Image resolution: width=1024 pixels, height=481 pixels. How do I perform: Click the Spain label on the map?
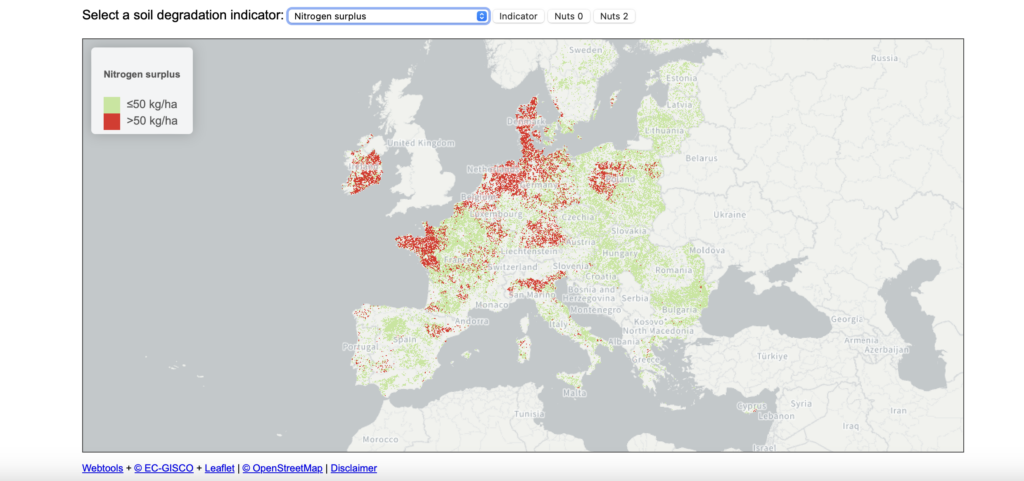tap(404, 339)
